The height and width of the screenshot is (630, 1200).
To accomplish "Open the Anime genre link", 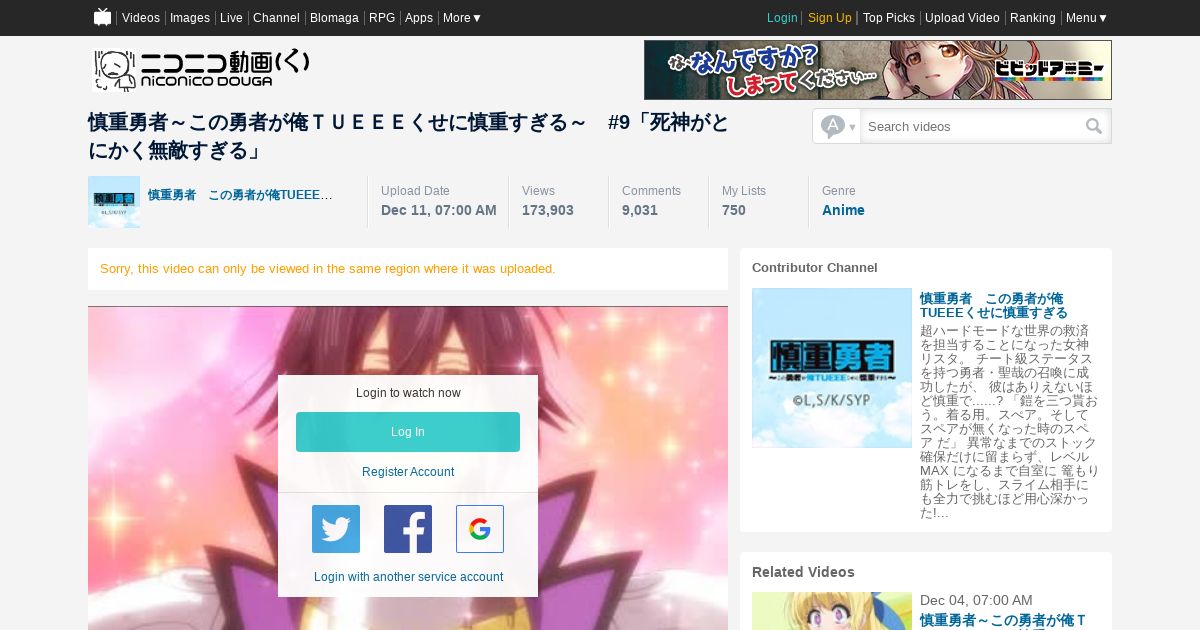I will [x=843, y=210].
